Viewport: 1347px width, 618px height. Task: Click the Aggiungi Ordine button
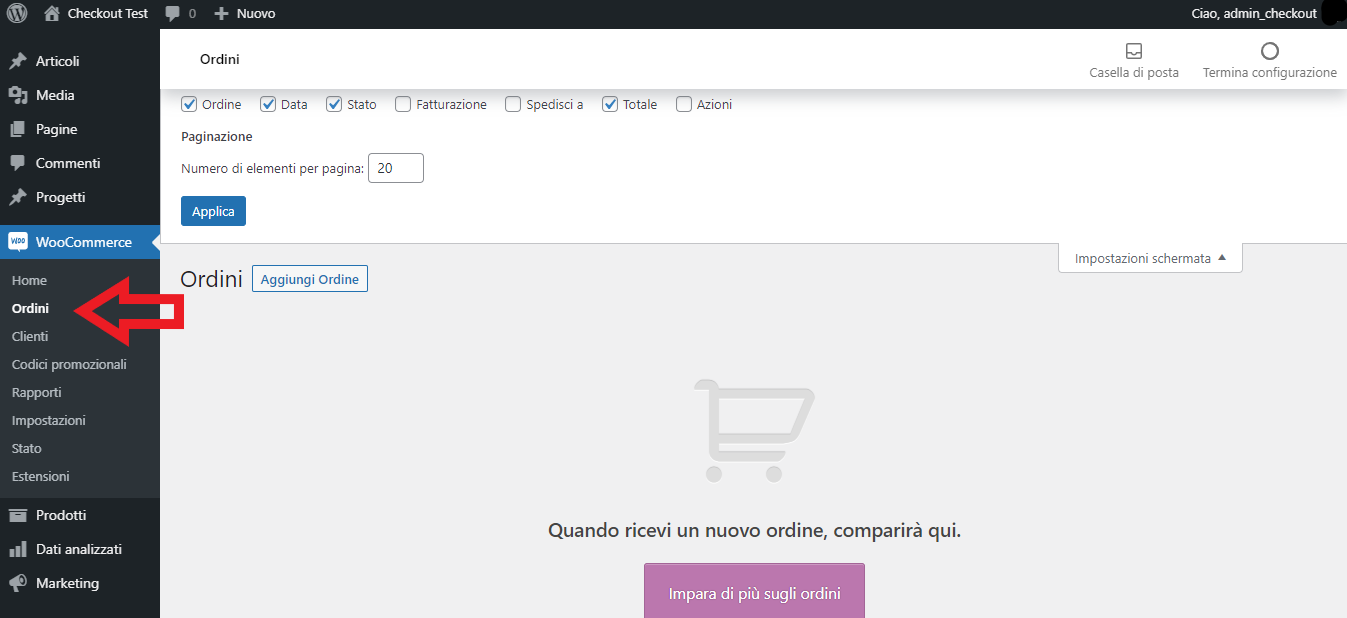pos(309,279)
